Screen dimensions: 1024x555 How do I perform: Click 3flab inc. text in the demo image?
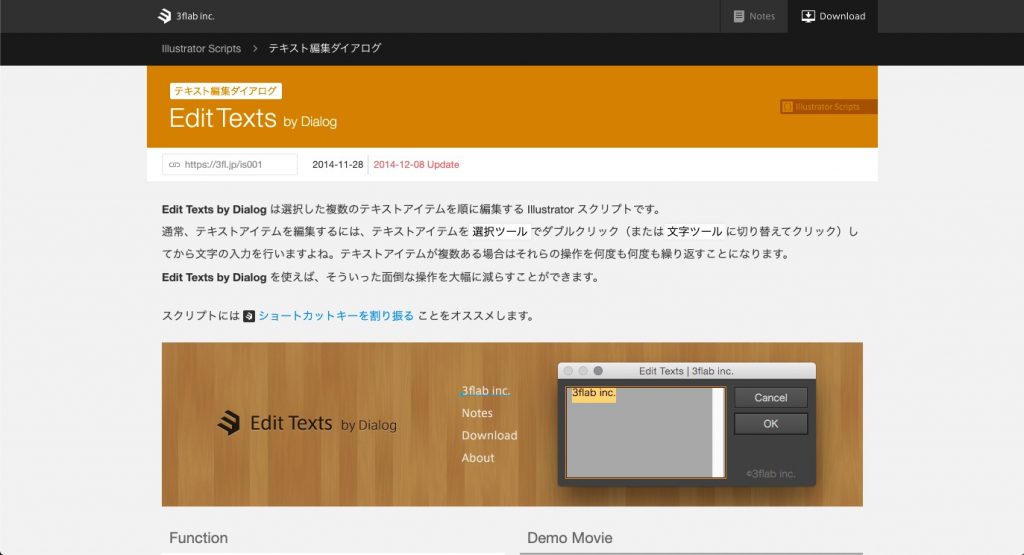[x=485, y=390]
